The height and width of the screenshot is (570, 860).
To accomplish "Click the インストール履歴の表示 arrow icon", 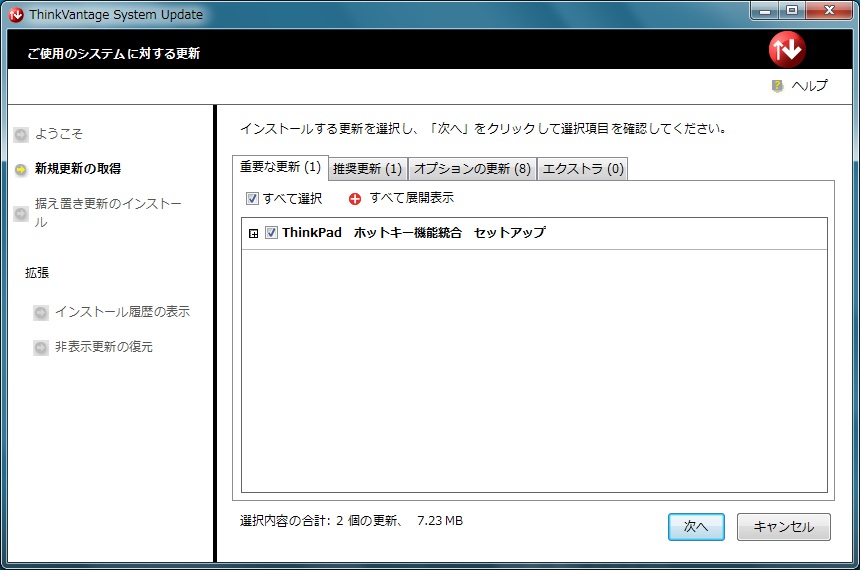I will coord(41,313).
